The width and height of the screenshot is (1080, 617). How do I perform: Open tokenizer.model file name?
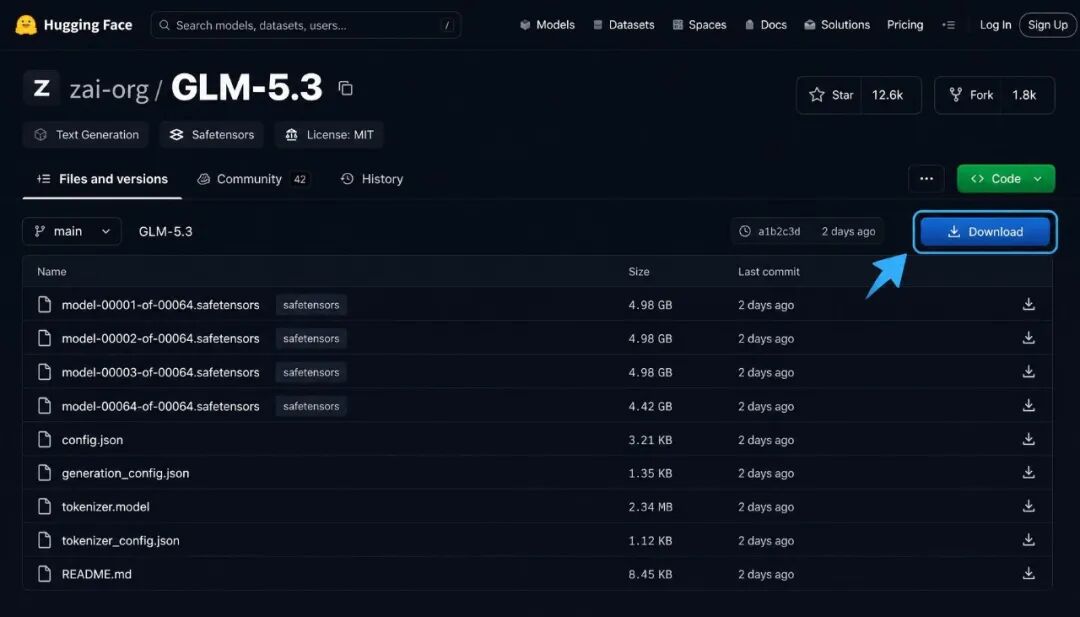(105, 507)
